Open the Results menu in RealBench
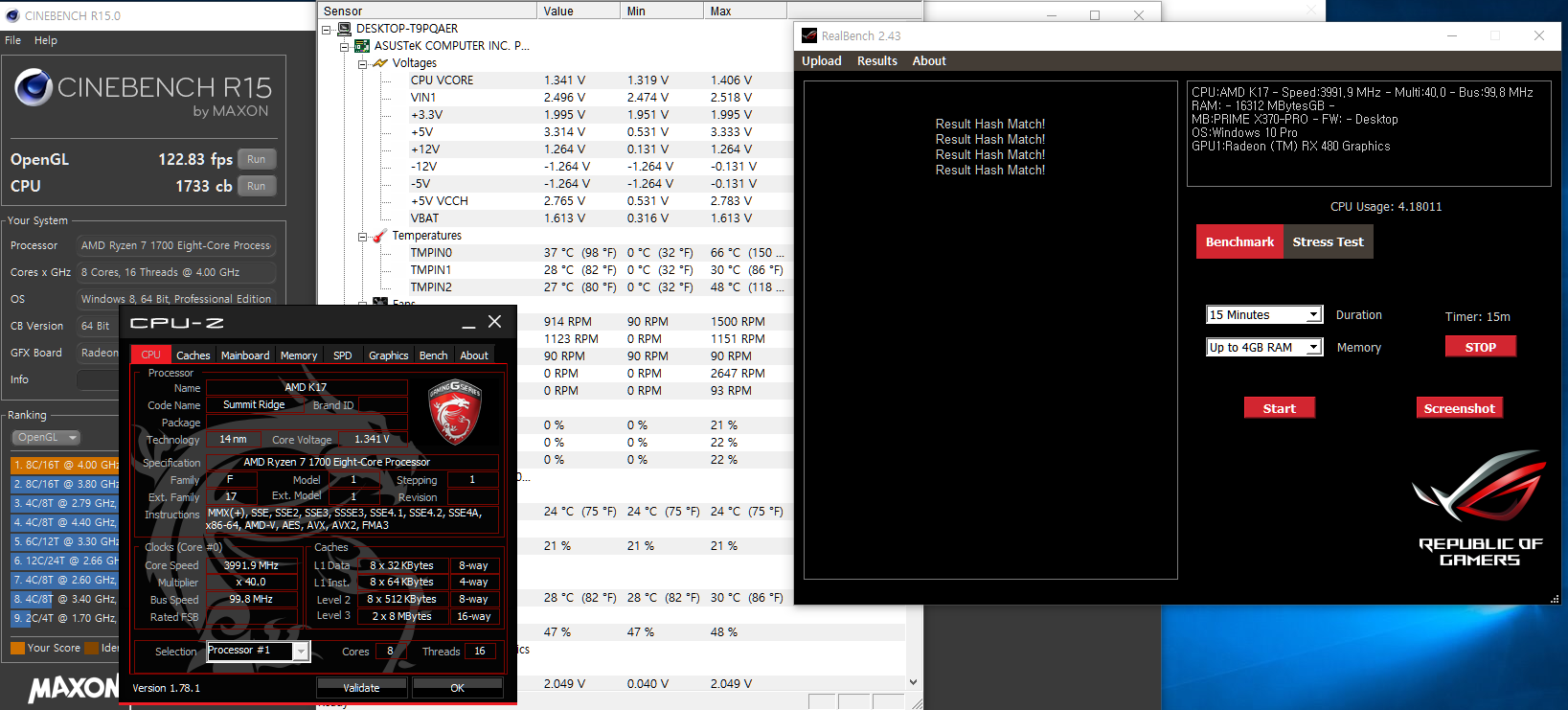 [x=877, y=60]
